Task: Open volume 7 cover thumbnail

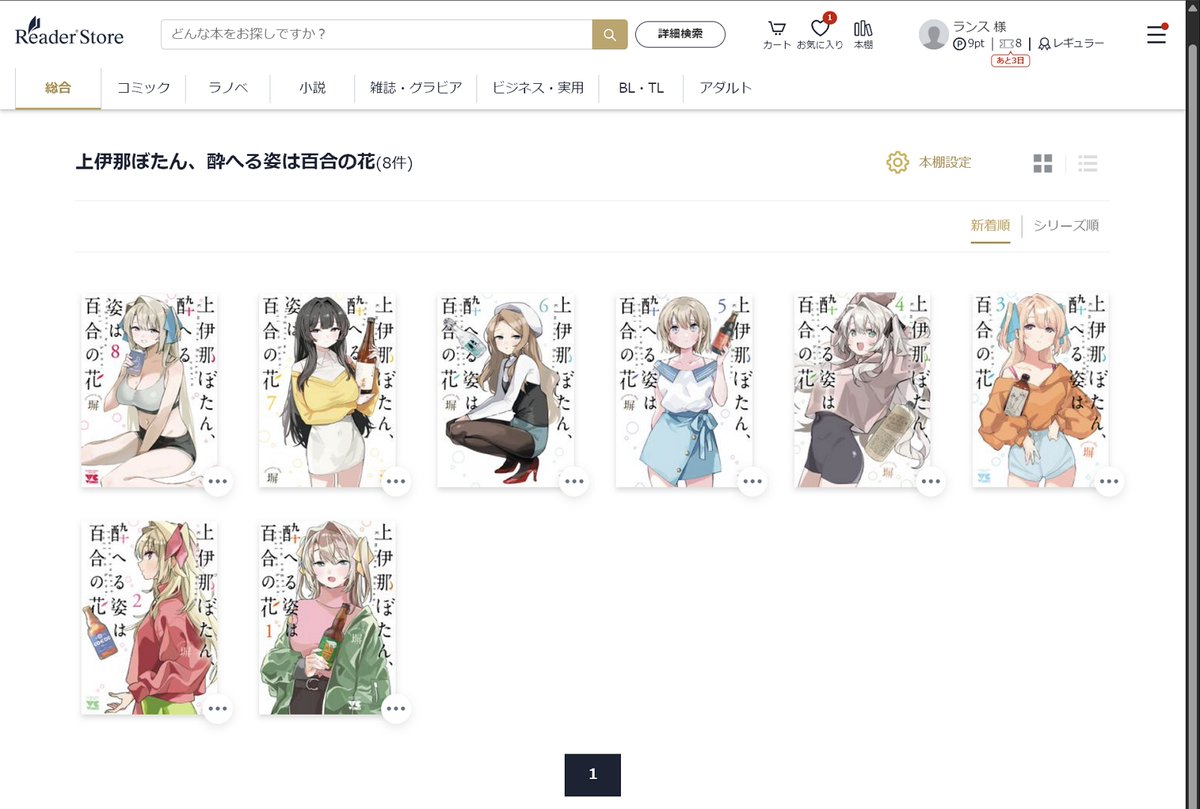Action: pyautogui.click(x=327, y=390)
